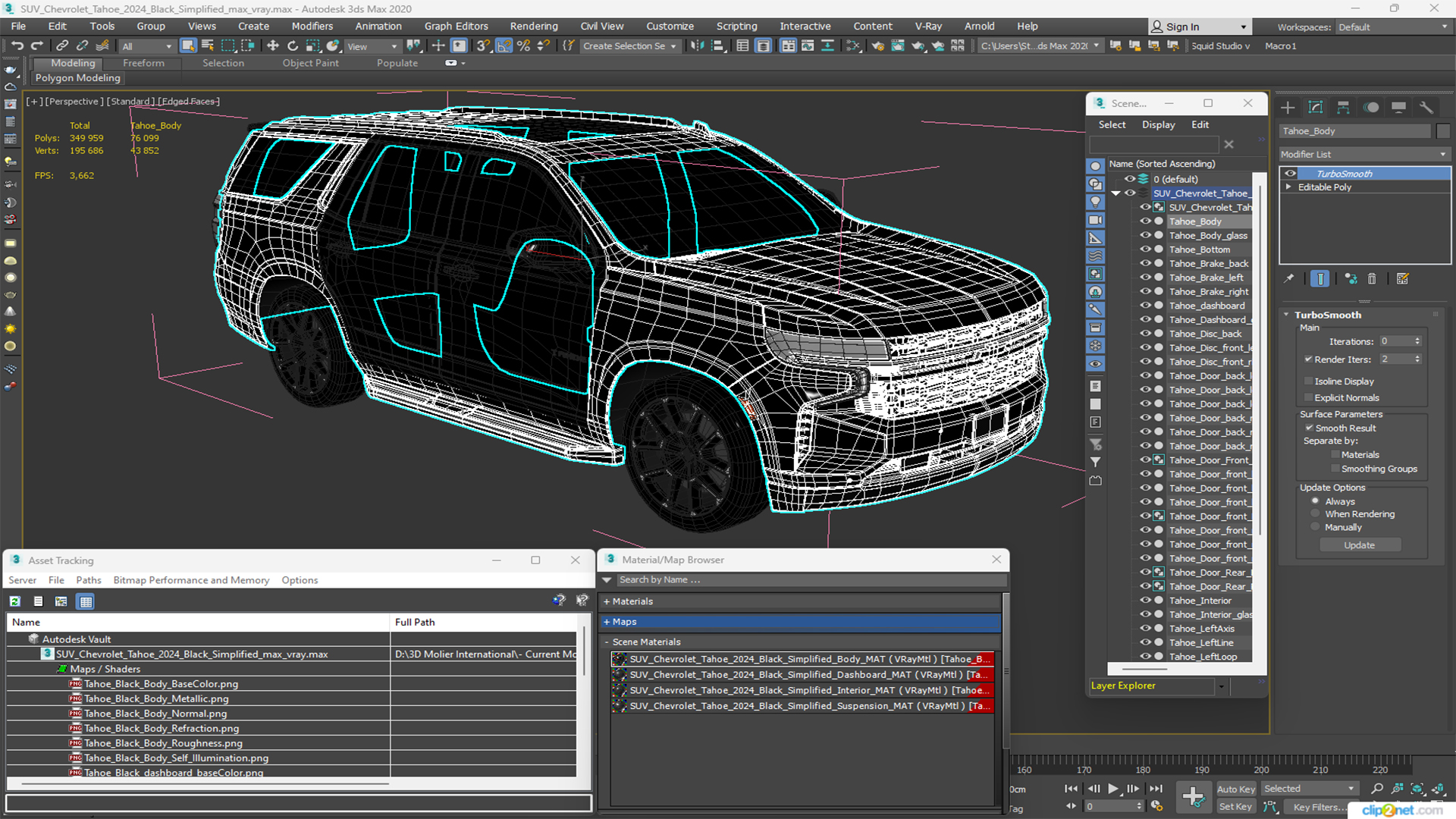Enable the Isoline Display checkbox
The image size is (1456, 819).
pos(1308,381)
